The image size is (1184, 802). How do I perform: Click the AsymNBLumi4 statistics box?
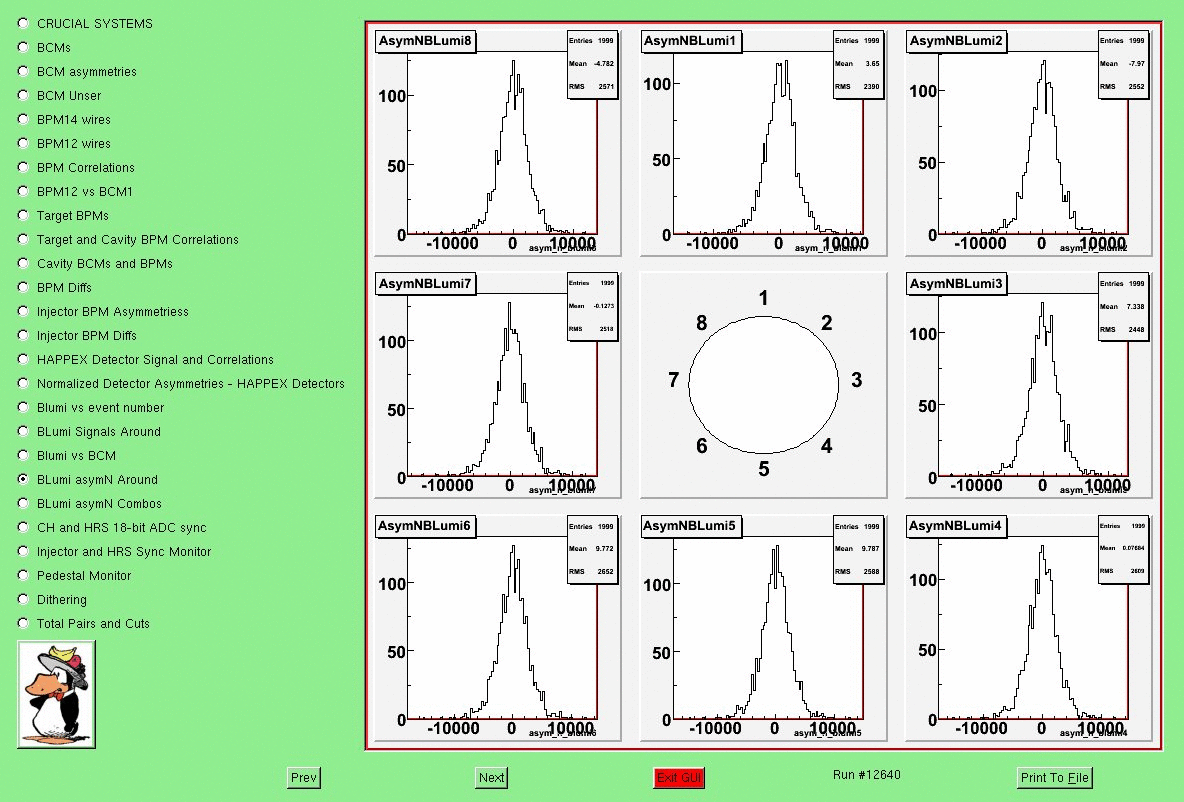click(x=1124, y=549)
